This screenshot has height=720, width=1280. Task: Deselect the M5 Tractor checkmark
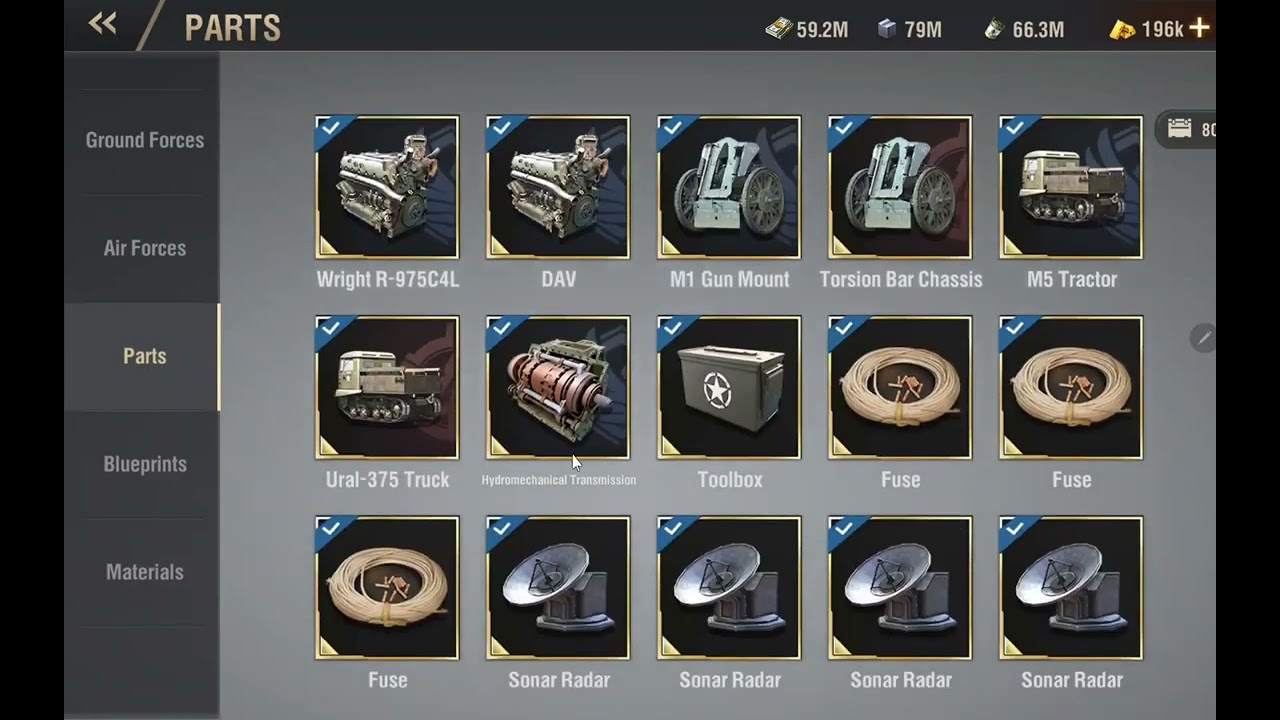click(x=1014, y=127)
